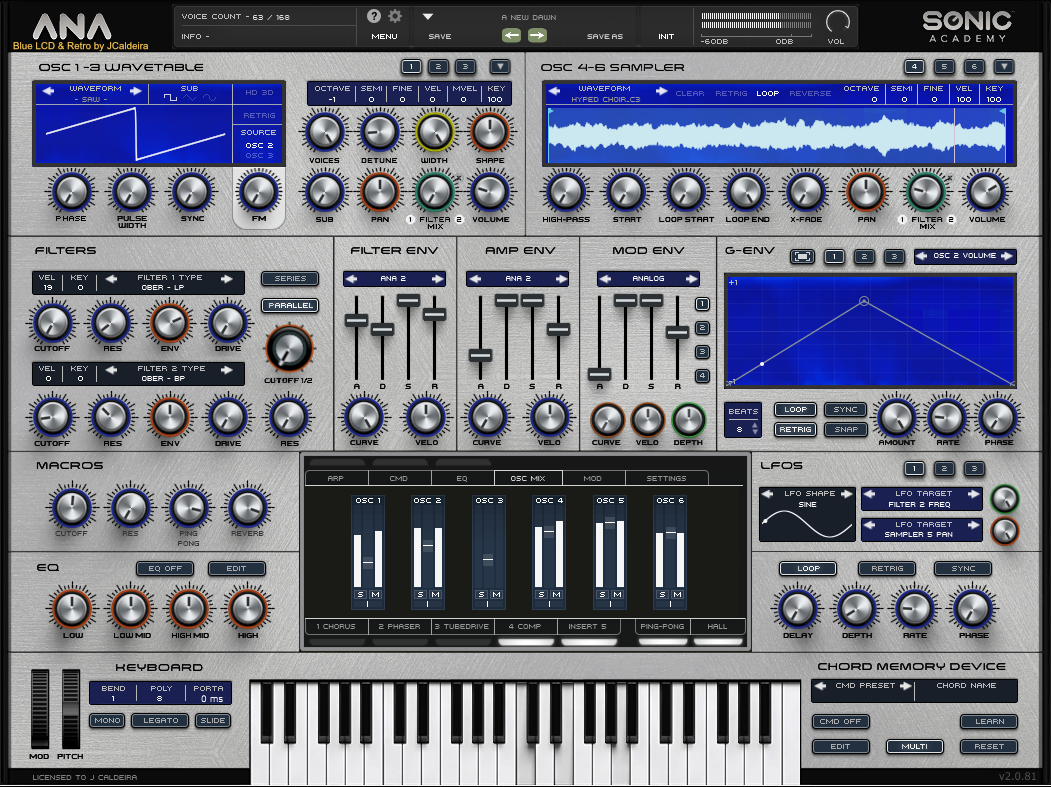Change Amp Env type ANA 2 selector
Viewport: 1051px width, 787px height.
[x=517, y=278]
